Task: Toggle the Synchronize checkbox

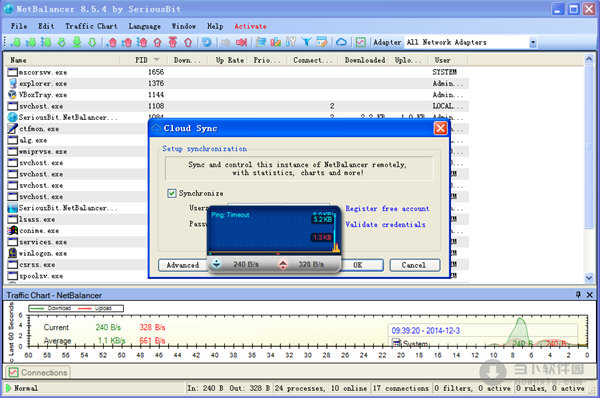Action: tap(171, 193)
